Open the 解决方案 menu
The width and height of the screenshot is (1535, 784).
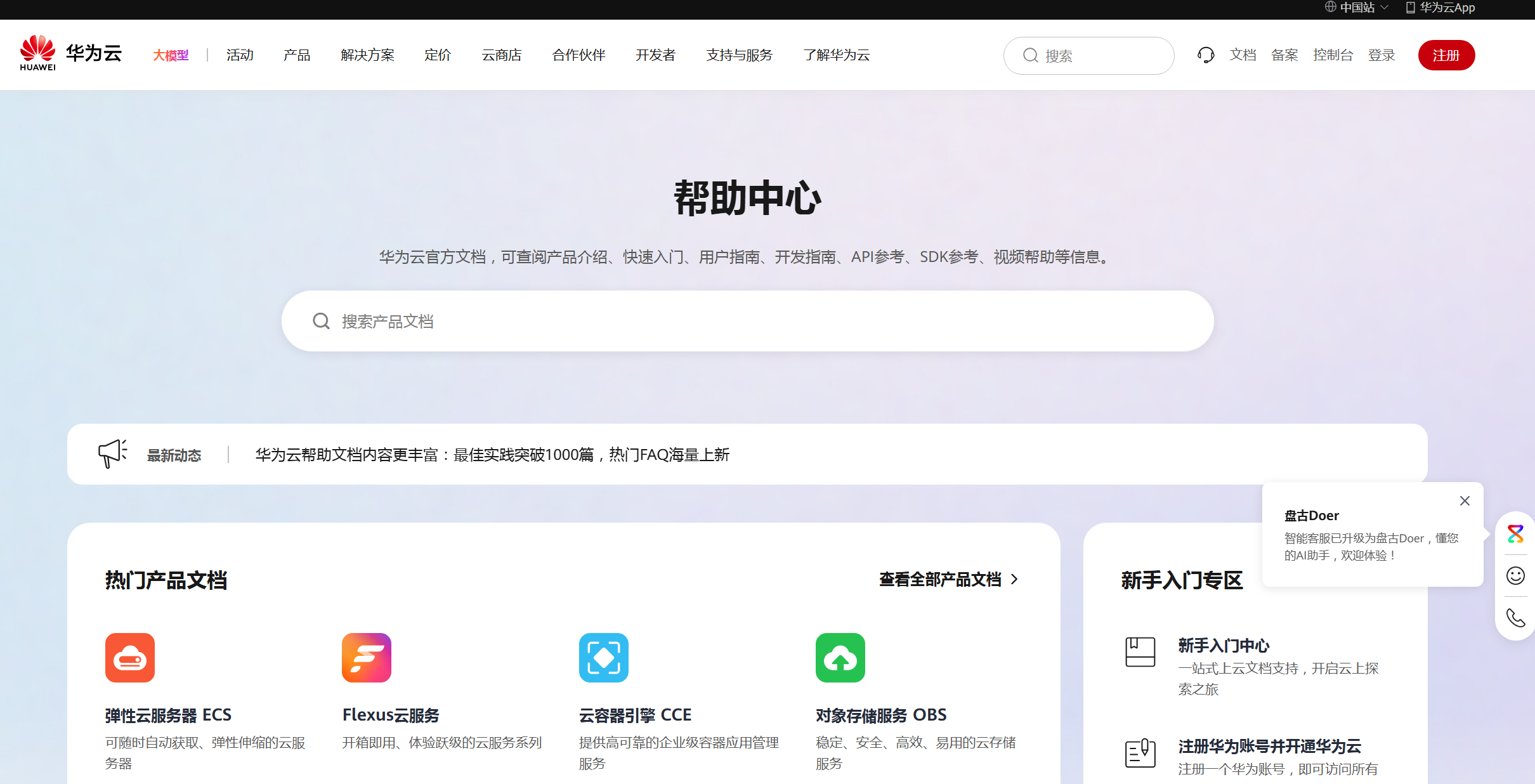(x=367, y=55)
